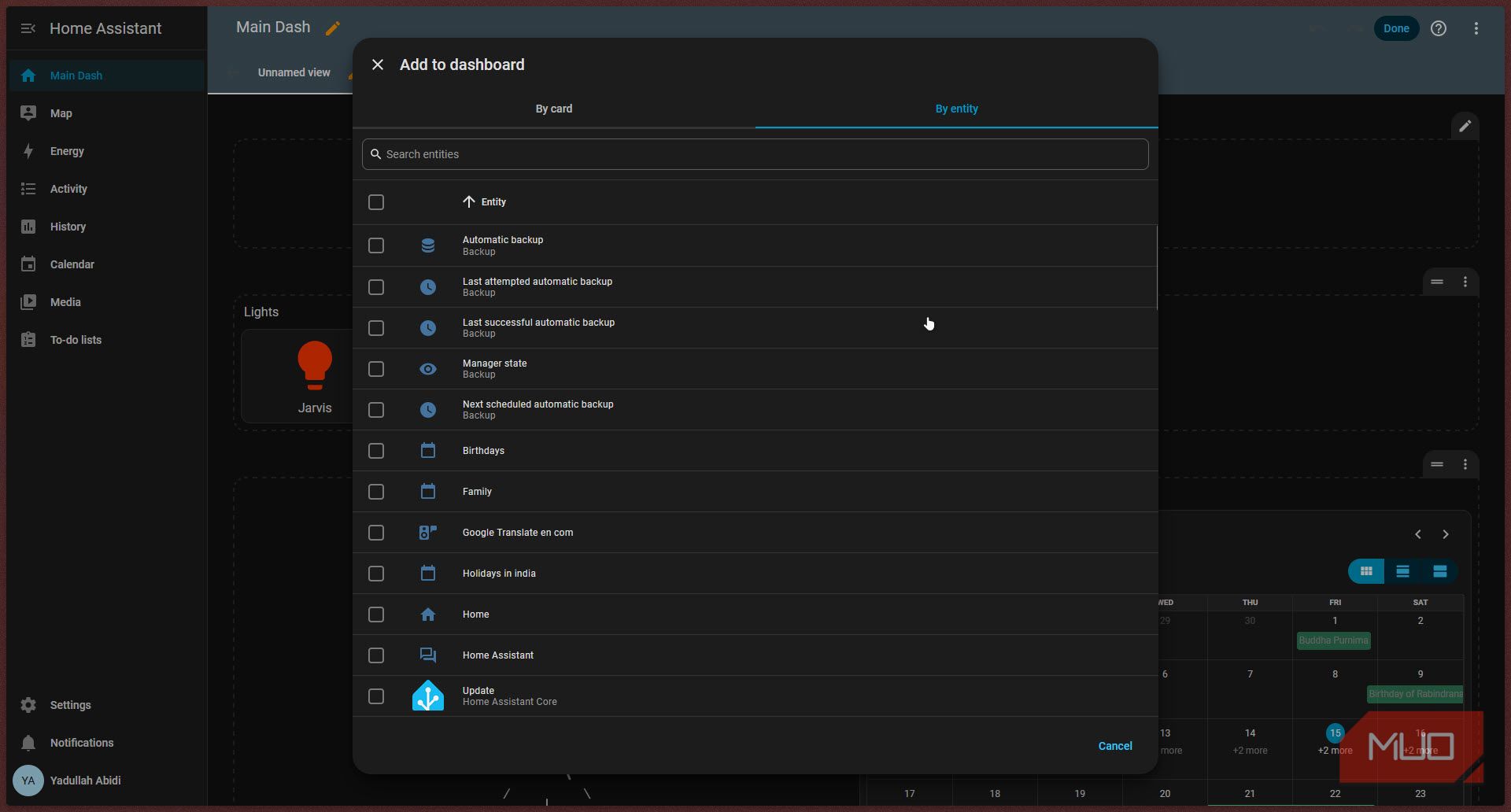Open the Calendar sidebar page
This screenshot has width=1511, height=812.
click(x=107, y=264)
